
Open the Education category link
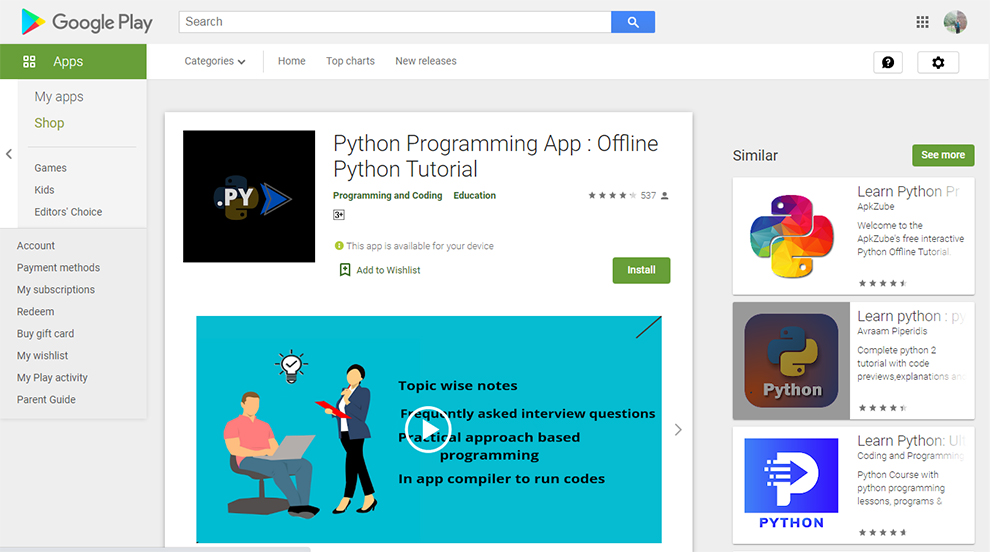[x=475, y=196]
